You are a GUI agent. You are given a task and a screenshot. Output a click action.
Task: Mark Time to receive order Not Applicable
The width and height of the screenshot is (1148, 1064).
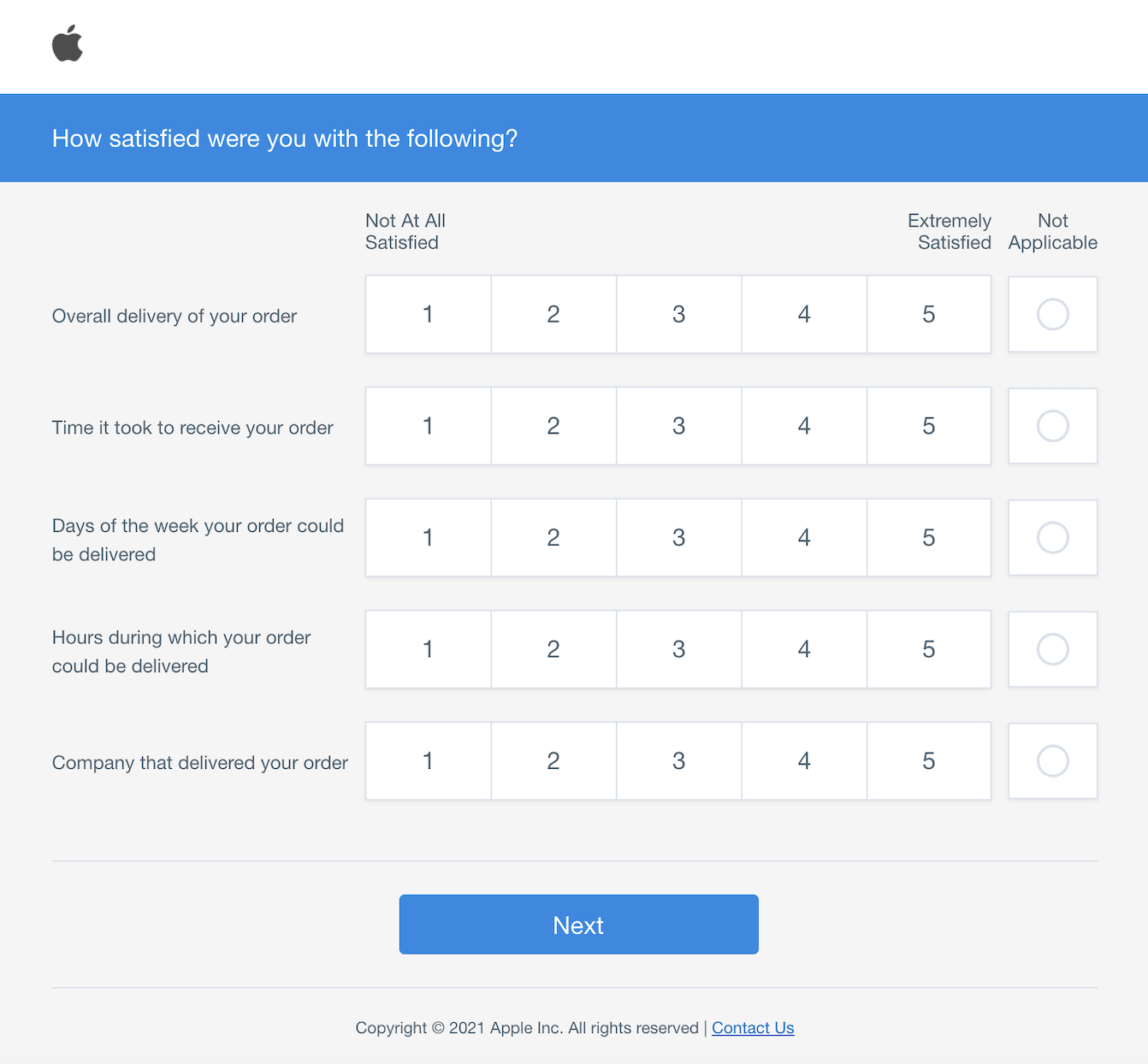1052,426
